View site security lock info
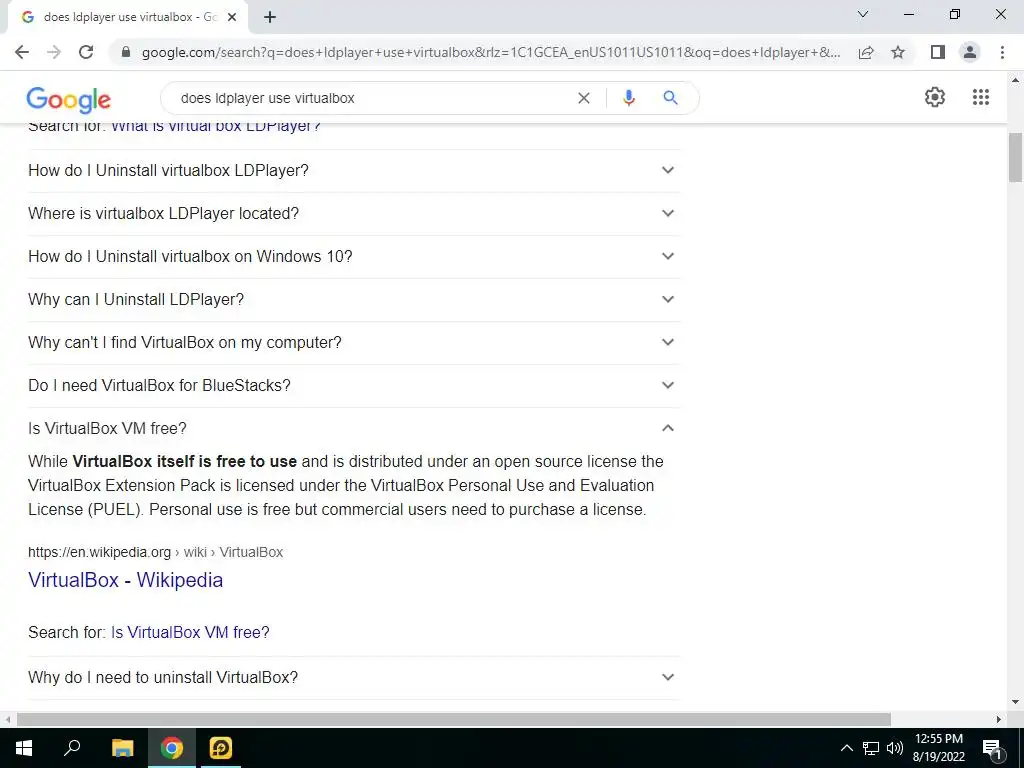The image size is (1024, 768). point(126,52)
